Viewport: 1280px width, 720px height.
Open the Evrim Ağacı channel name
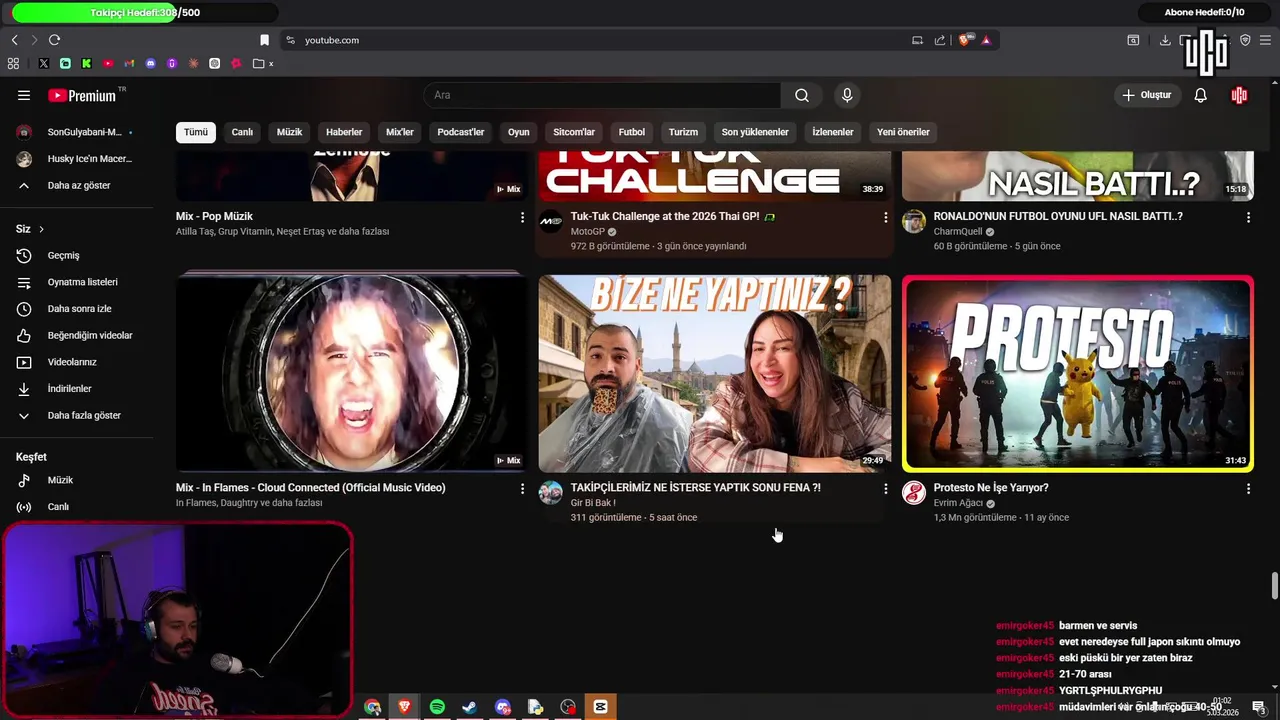958,503
